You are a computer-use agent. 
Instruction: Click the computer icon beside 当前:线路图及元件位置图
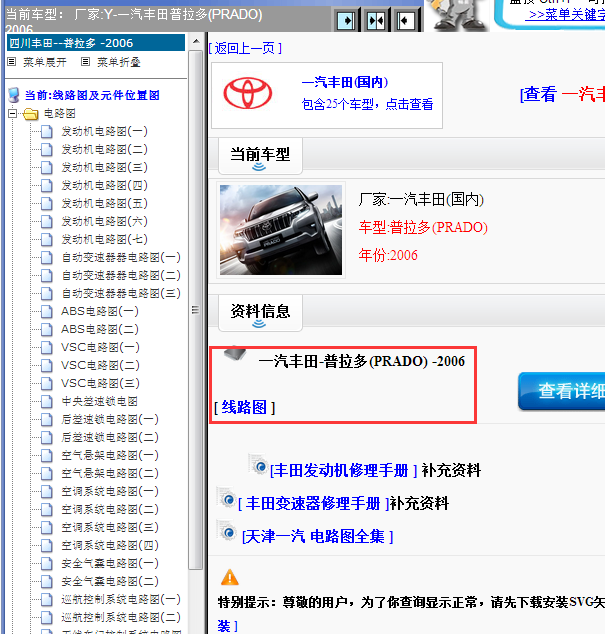tap(14, 95)
